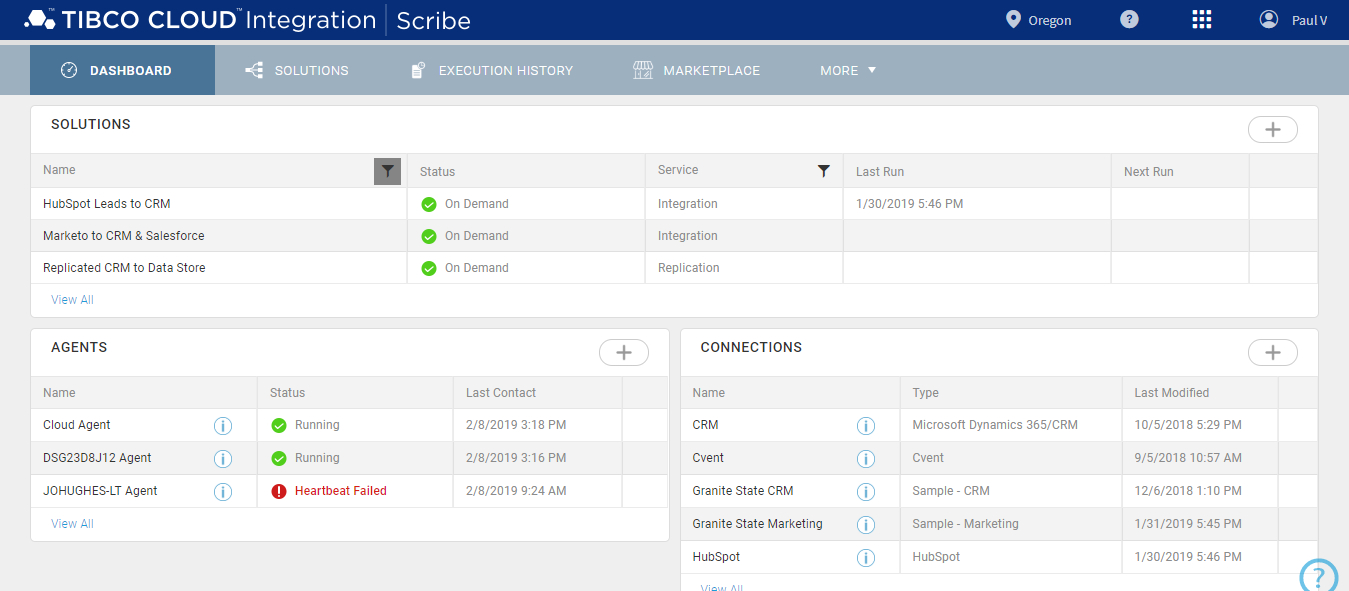Click the help question mark in the header
The height and width of the screenshot is (591, 1349).
point(1128,19)
